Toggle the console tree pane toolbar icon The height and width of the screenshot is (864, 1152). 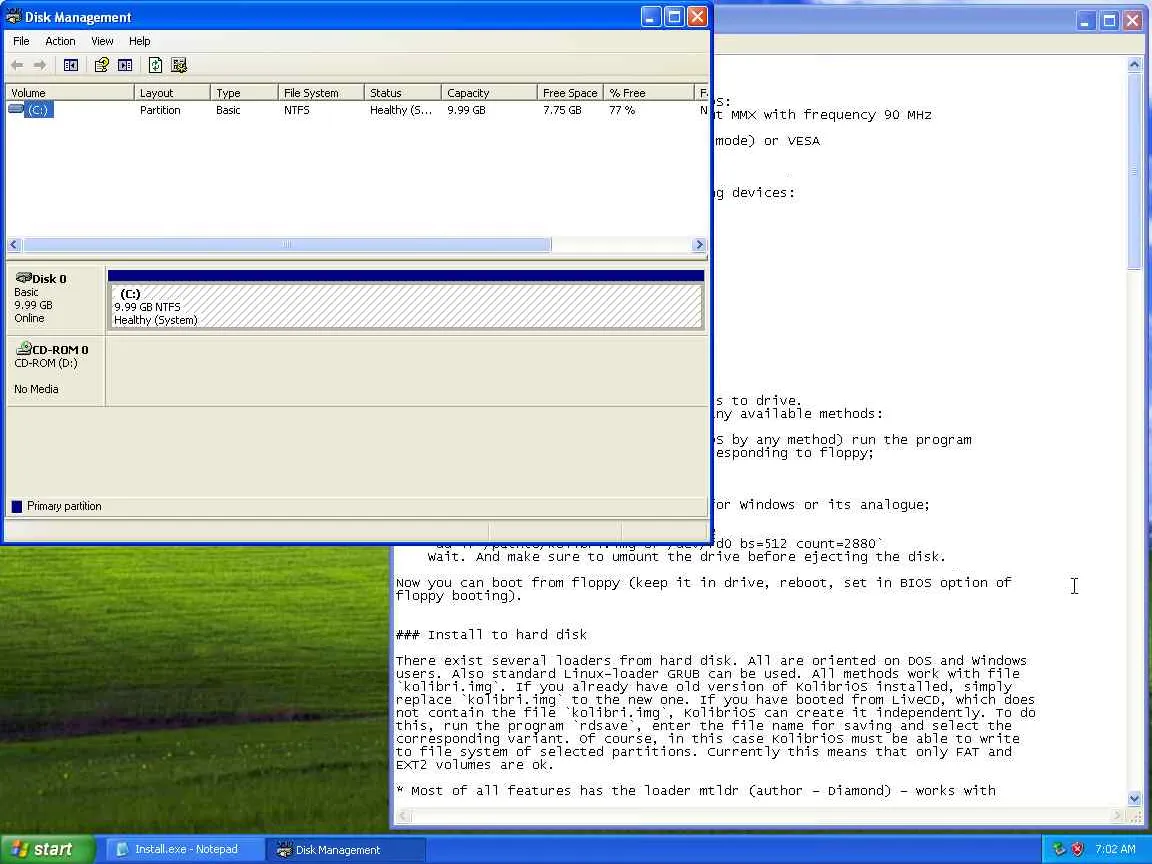71,65
